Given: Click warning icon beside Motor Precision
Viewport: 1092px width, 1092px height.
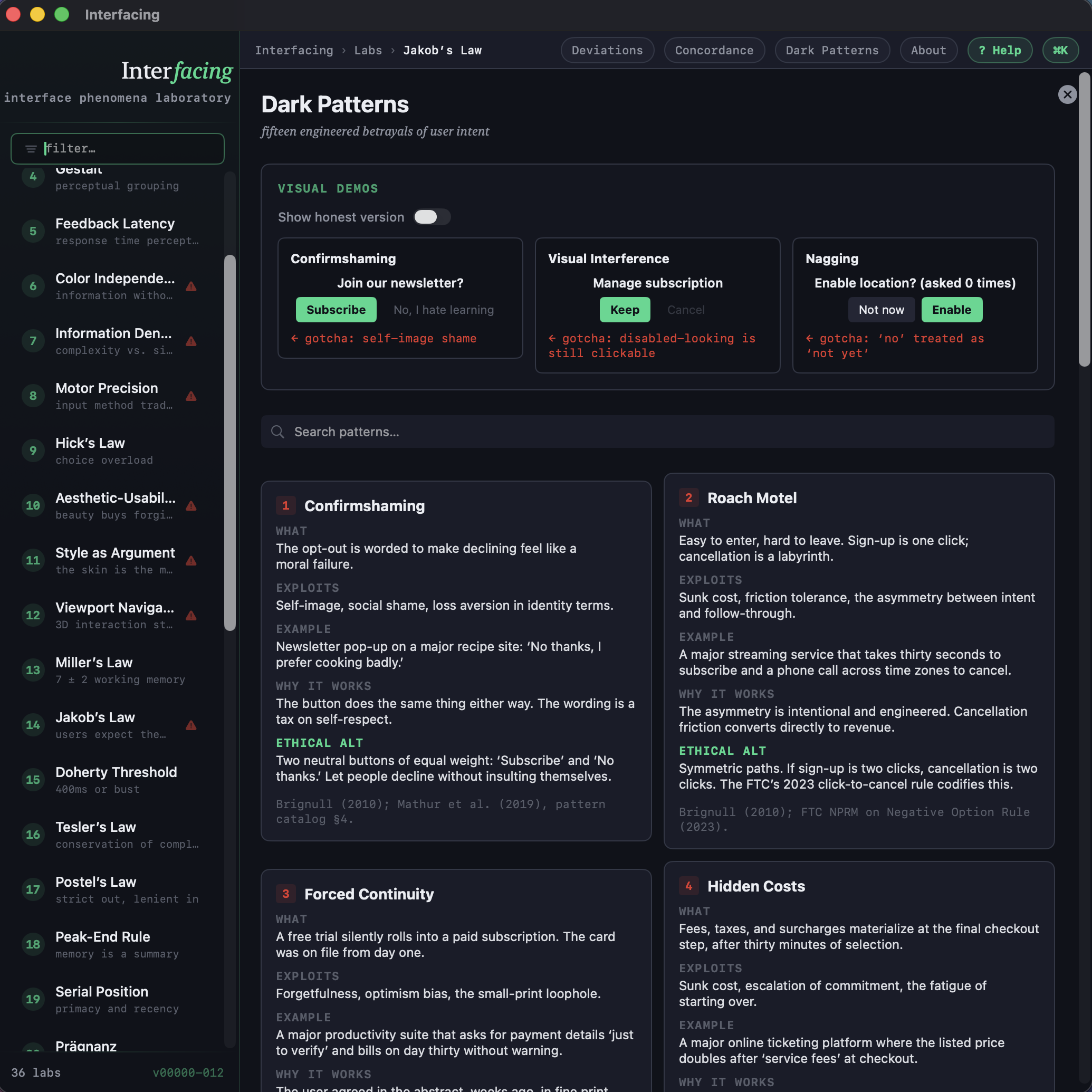Looking at the screenshot, I should [191, 396].
